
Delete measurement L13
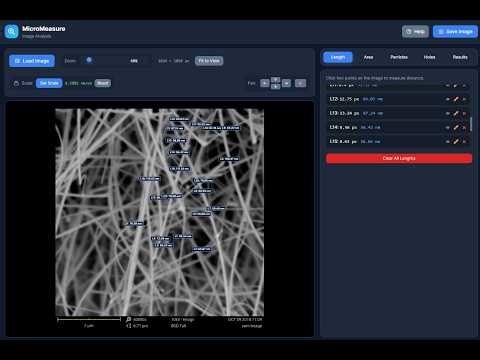464,113
